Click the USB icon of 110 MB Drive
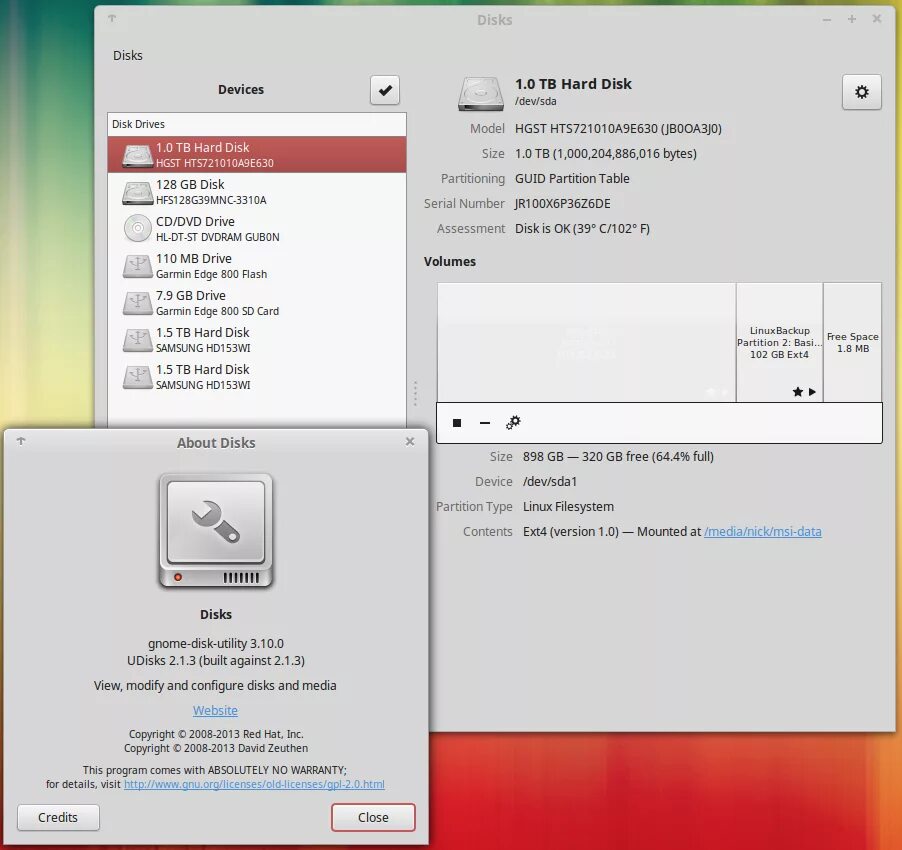This screenshot has width=902, height=850. (x=137, y=266)
